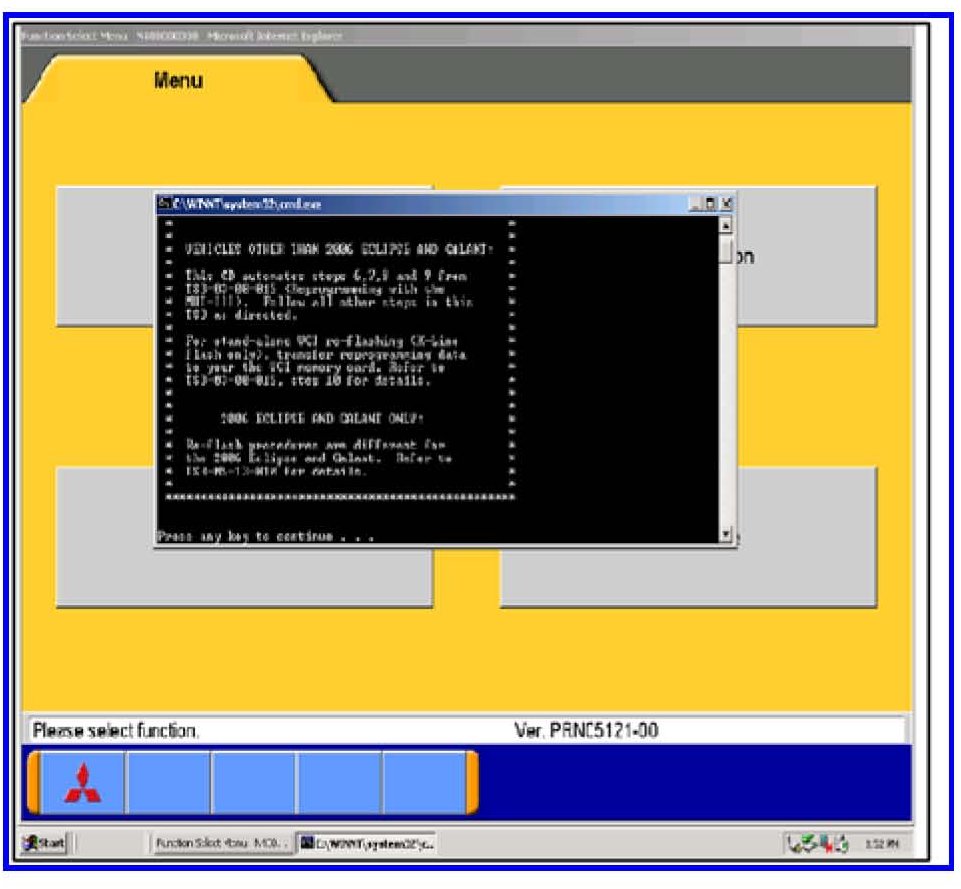Screen dimensions: 961x889
Task: Click the Mitsubishi logo button
Action: tap(83, 784)
